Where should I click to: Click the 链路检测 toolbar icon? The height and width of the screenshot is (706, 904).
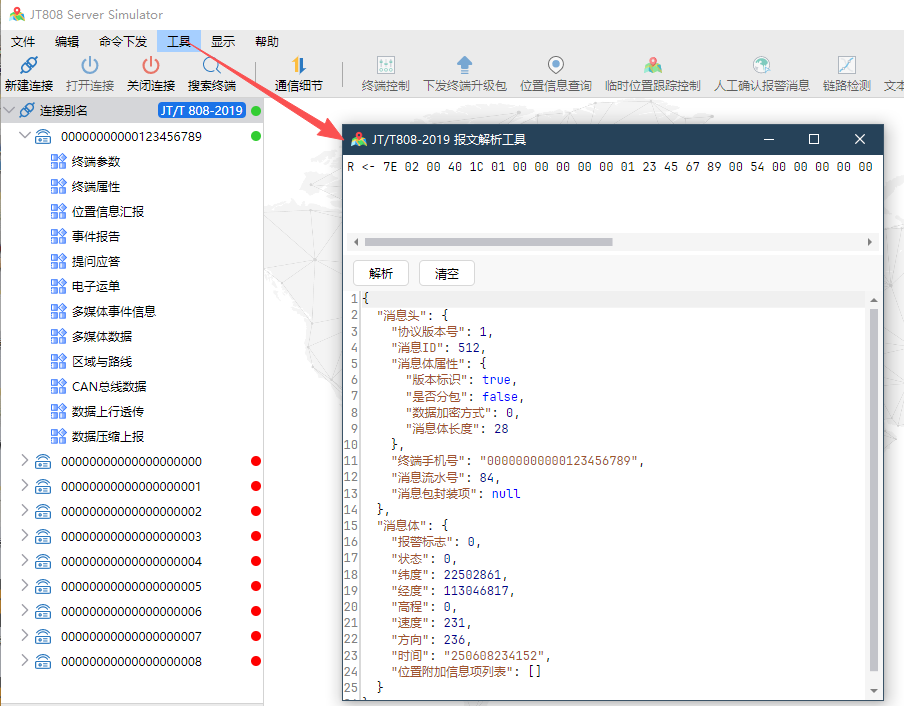click(x=846, y=66)
